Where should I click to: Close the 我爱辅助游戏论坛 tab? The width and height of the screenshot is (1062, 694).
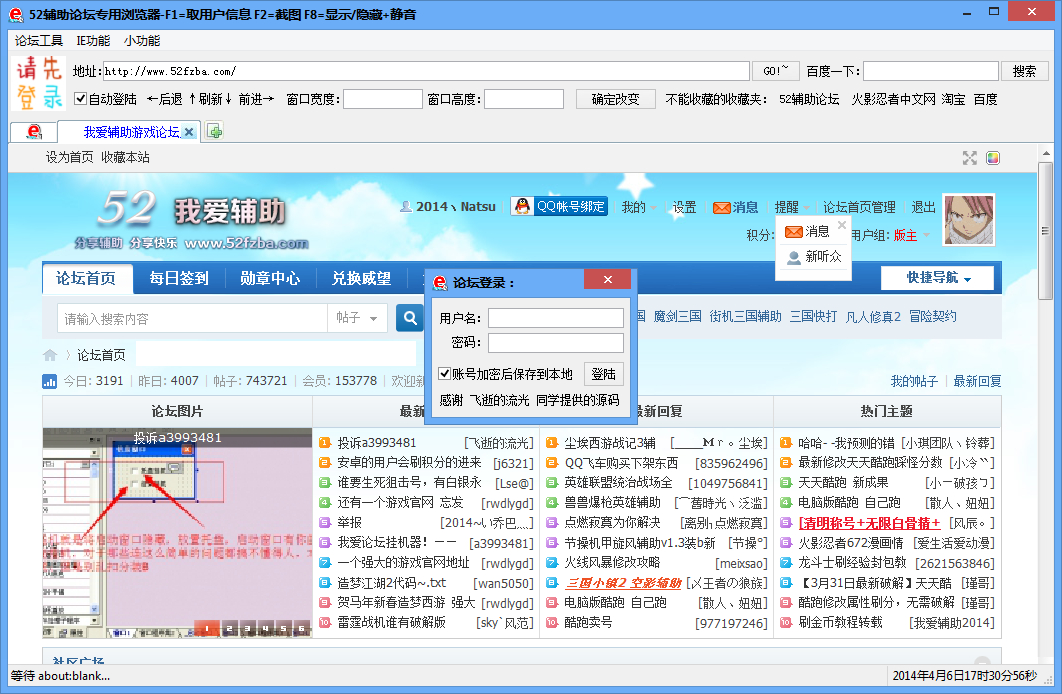pyautogui.click(x=189, y=132)
